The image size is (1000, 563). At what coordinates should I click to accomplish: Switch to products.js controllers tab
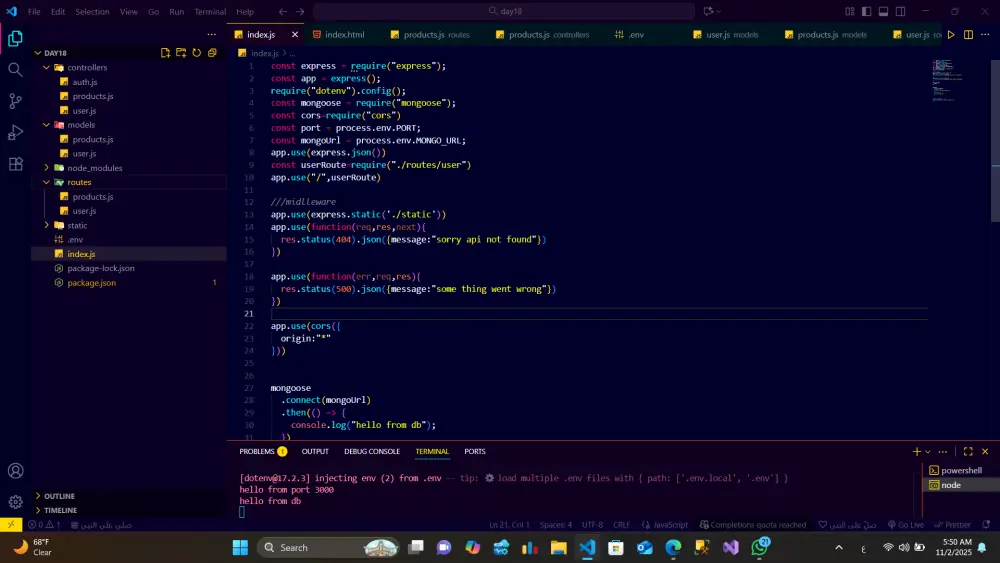[543, 34]
